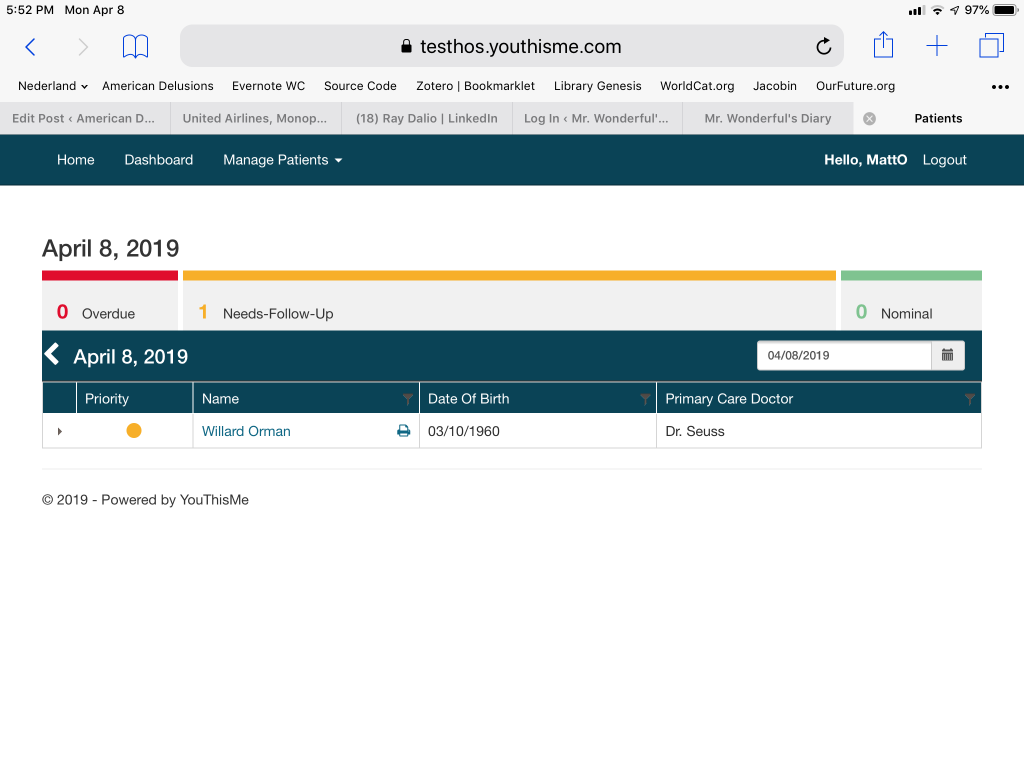Viewport: 1024px width, 768px height.
Task: Close the Patients tab with X icon
Action: (869, 119)
